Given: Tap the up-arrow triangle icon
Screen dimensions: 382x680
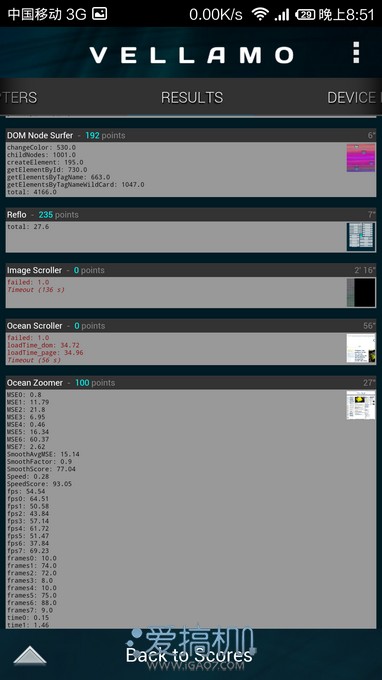Looking at the screenshot, I should (x=29, y=655).
